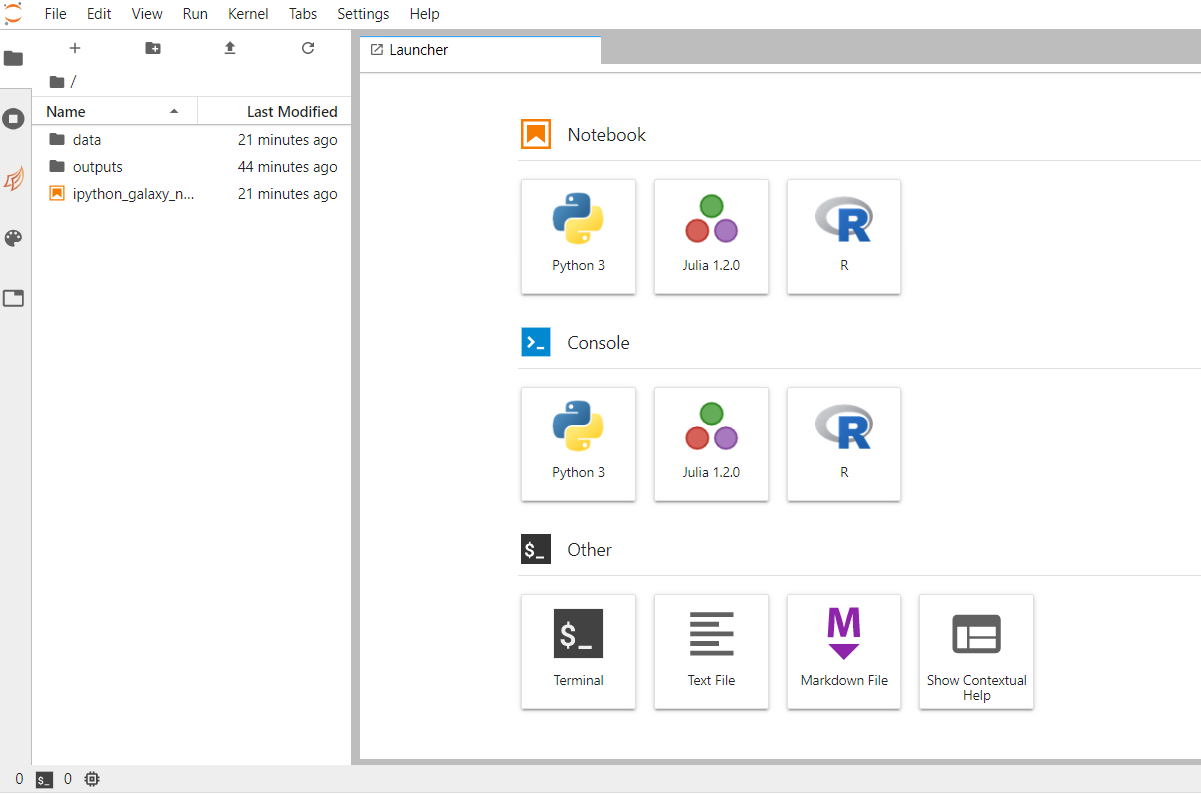Screen dimensions: 1201x794
Task: Click the New Launcher plus icon
Action: coord(74,48)
